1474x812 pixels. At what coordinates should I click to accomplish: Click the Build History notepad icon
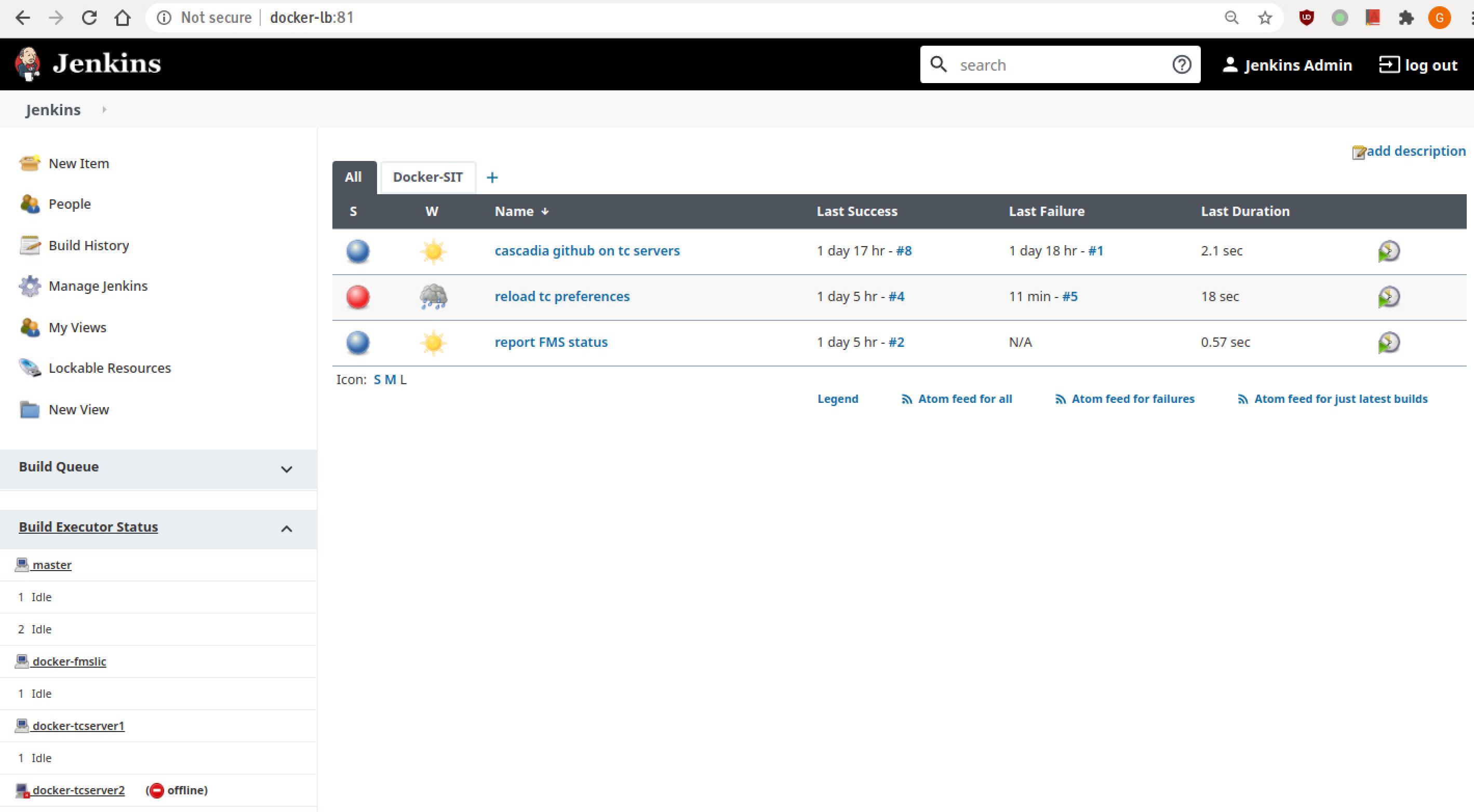[30, 246]
